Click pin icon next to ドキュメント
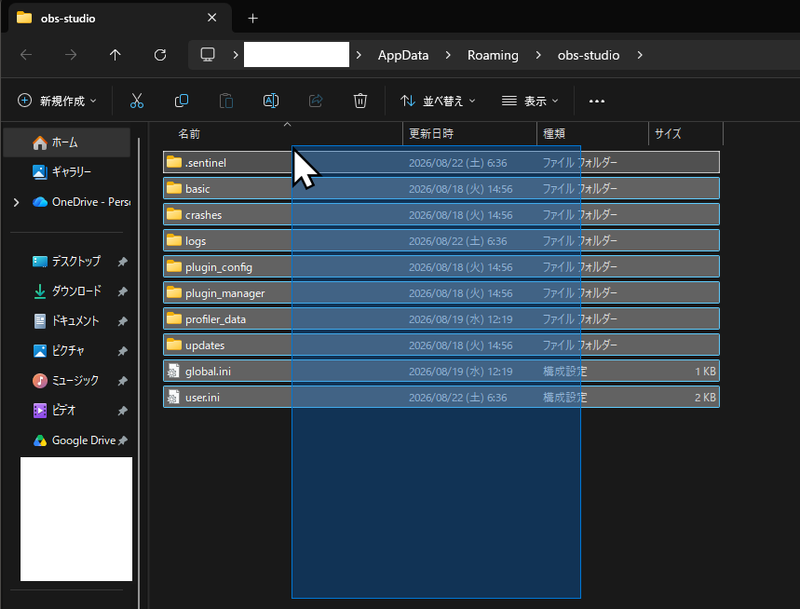The height and width of the screenshot is (609, 800). [122, 322]
